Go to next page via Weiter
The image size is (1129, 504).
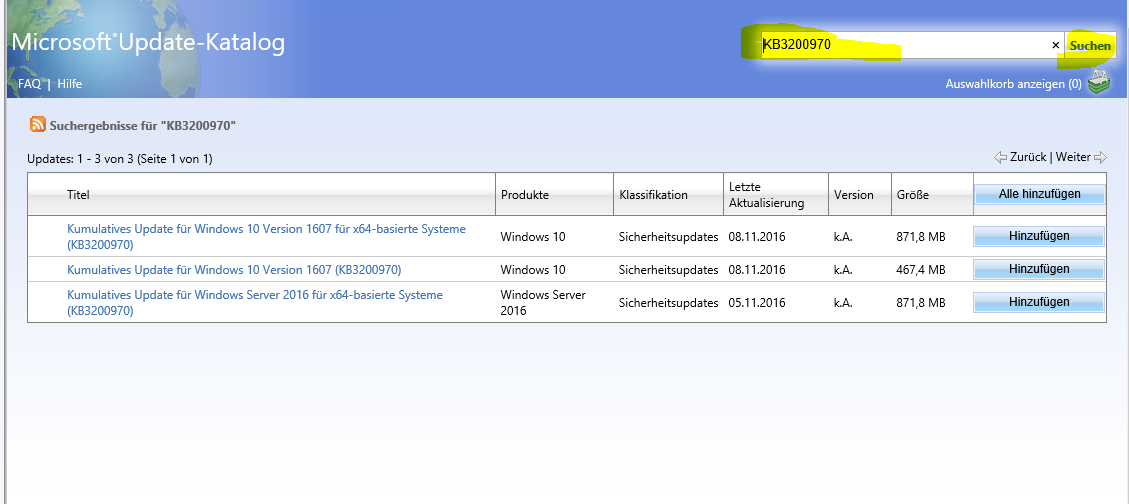1073,157
